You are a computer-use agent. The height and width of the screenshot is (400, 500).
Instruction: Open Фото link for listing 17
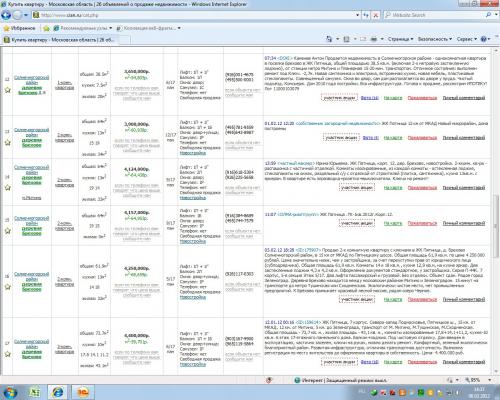tap(370, 362)
